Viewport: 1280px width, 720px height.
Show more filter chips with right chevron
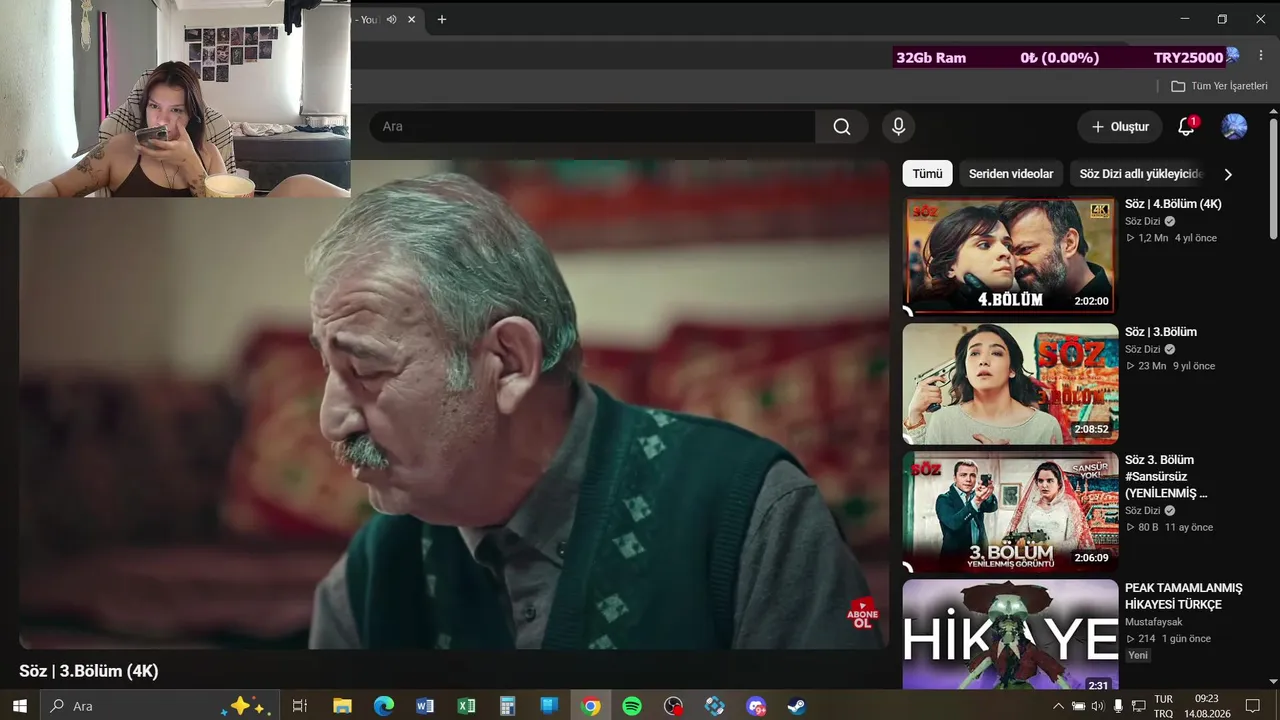tap(1228, 174)
